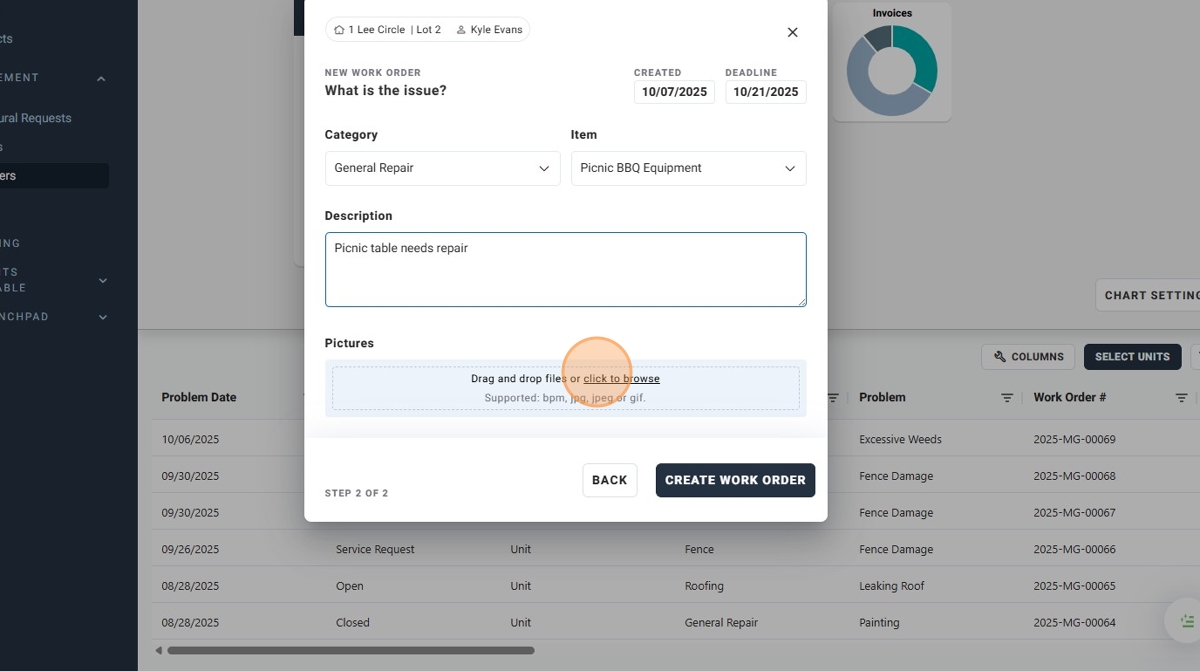Click the person icon next to Kyle Evans
The image size is (1200, 671).
pos(461,30)
